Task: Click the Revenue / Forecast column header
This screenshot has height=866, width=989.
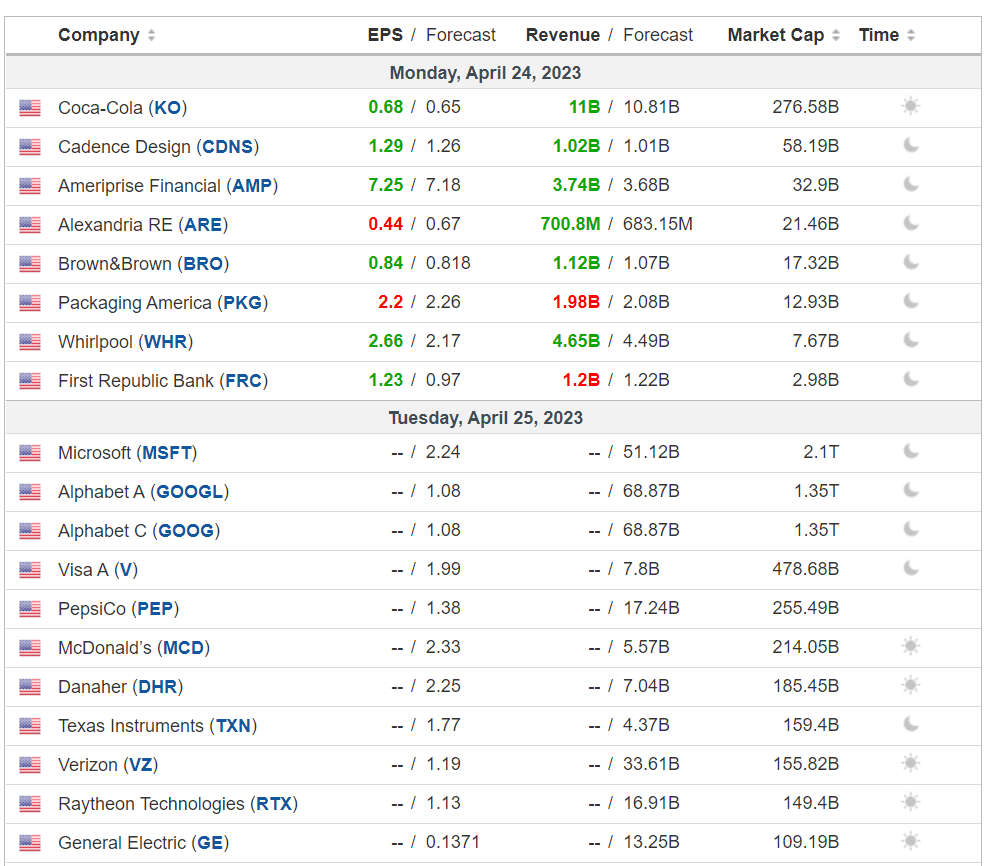Action: click(x=609, y=35)
